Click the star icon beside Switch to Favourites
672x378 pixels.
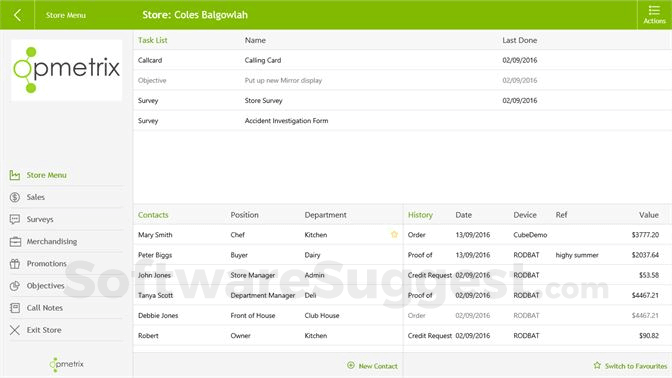(597, 366)
